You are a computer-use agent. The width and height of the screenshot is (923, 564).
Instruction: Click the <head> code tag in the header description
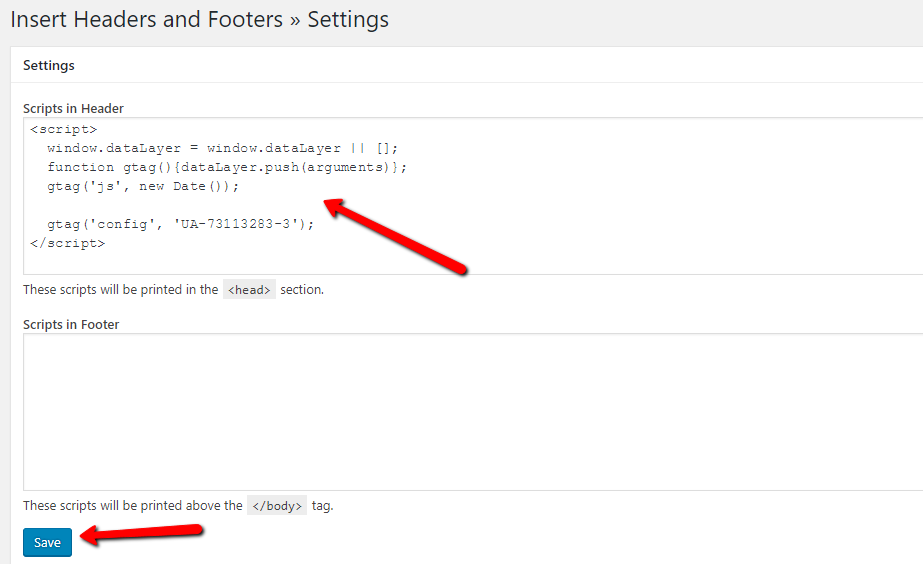249,290
